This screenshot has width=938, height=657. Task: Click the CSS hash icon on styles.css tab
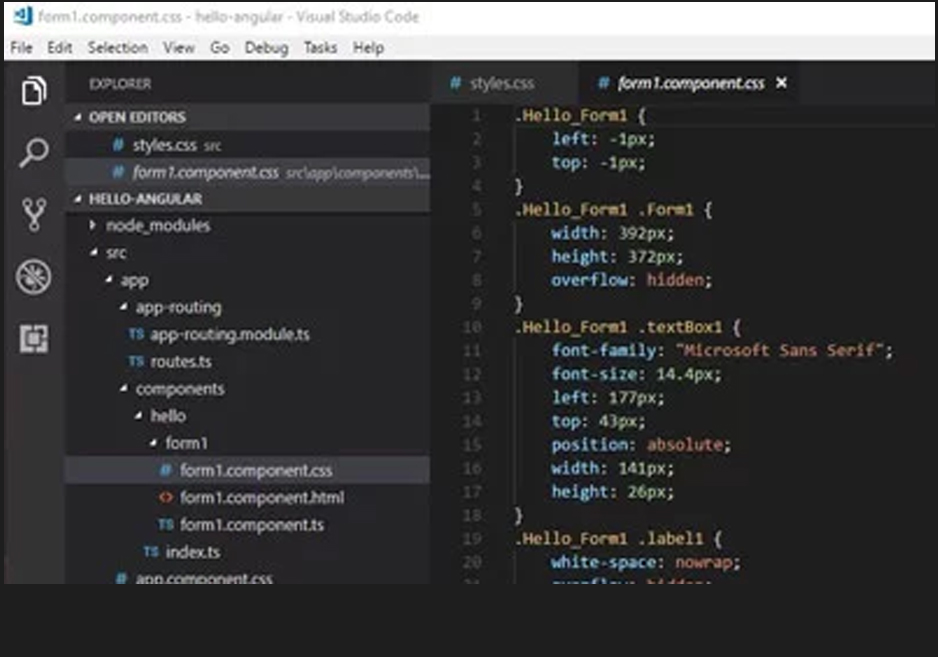click(455, 83)
